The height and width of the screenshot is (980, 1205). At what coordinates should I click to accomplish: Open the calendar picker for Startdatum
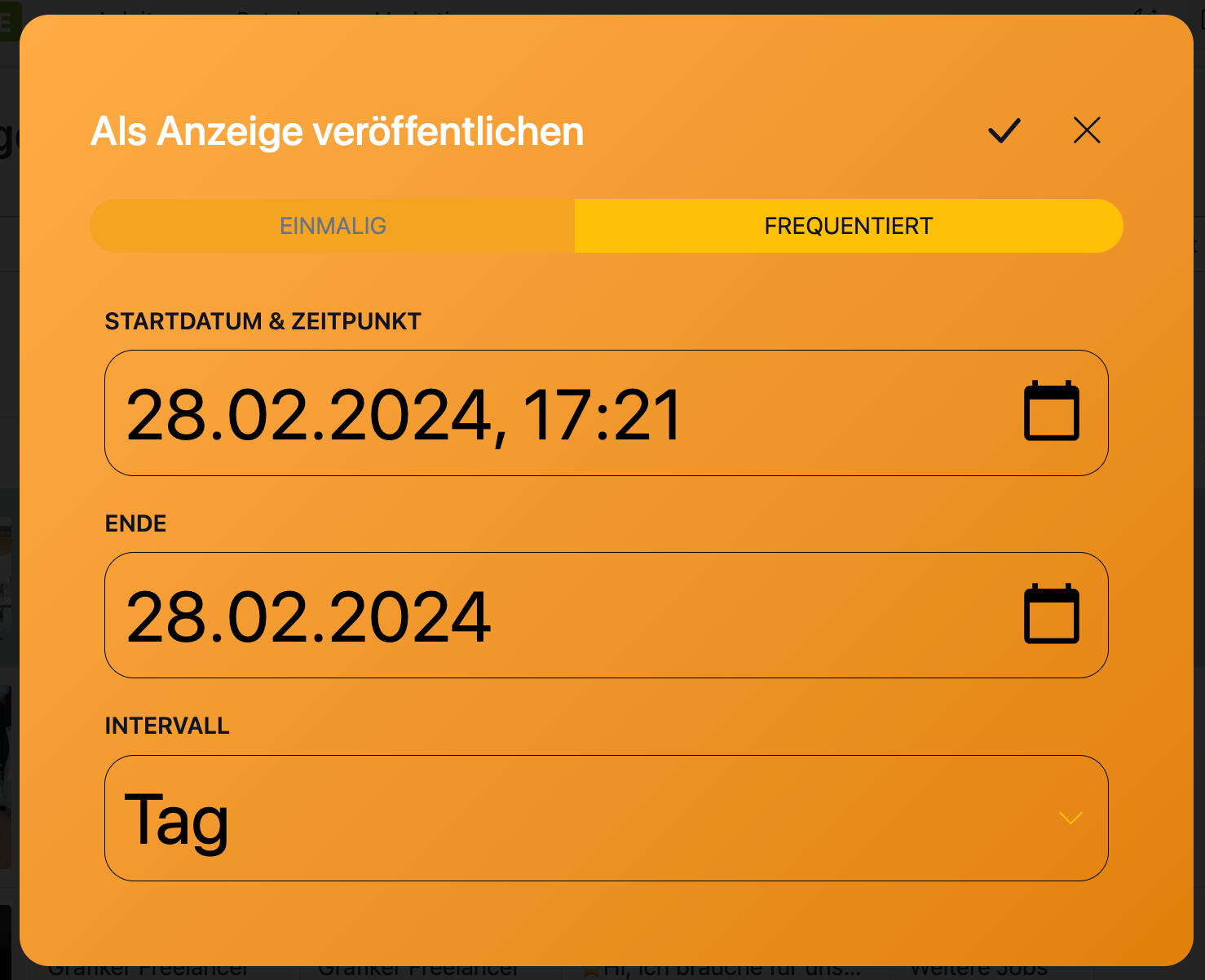1052,412
